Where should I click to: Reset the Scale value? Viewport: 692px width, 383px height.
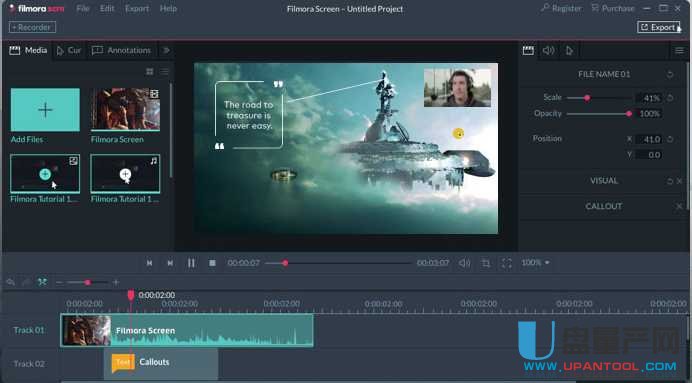click(670, 98)
